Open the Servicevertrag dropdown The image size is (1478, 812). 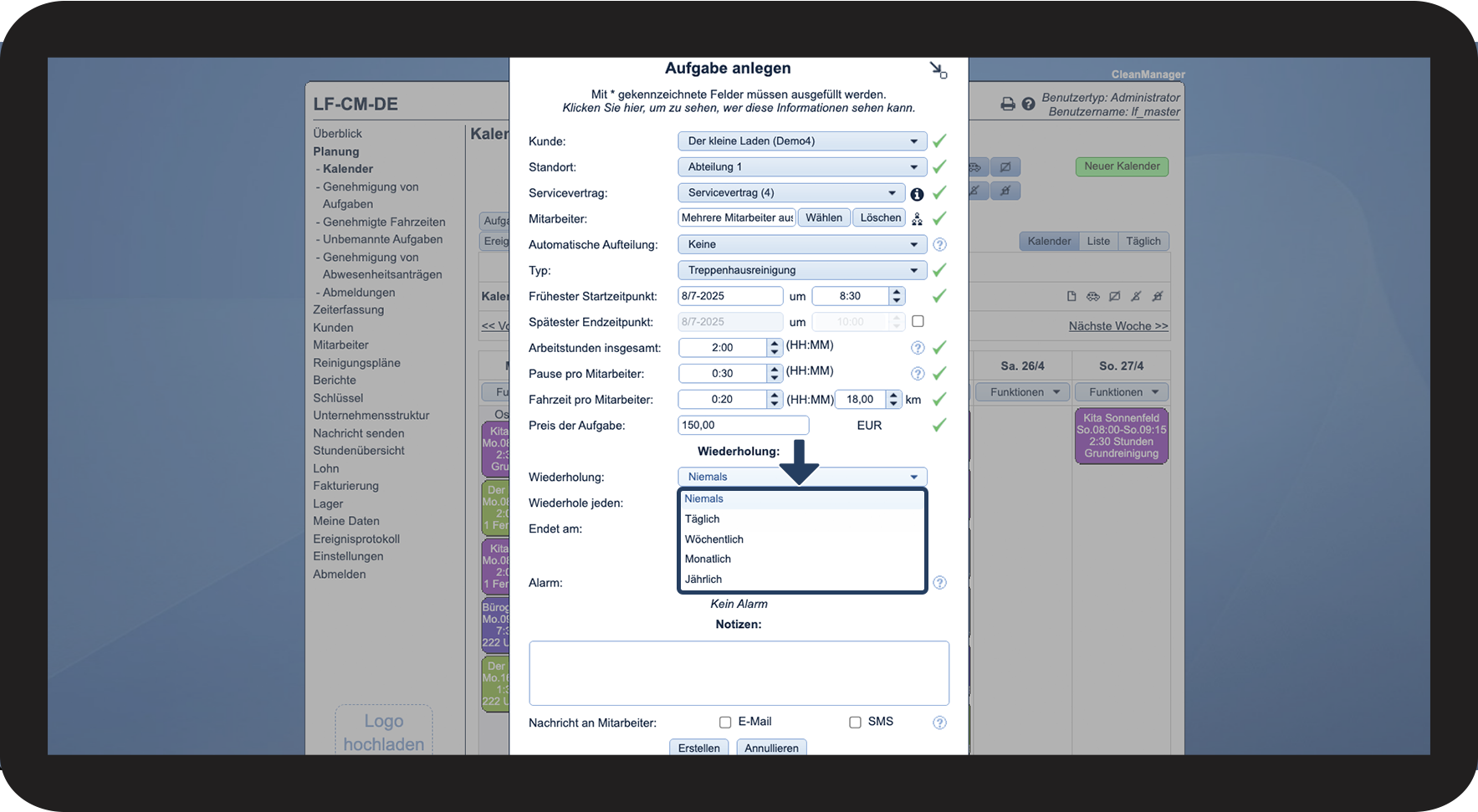(791, 193)
